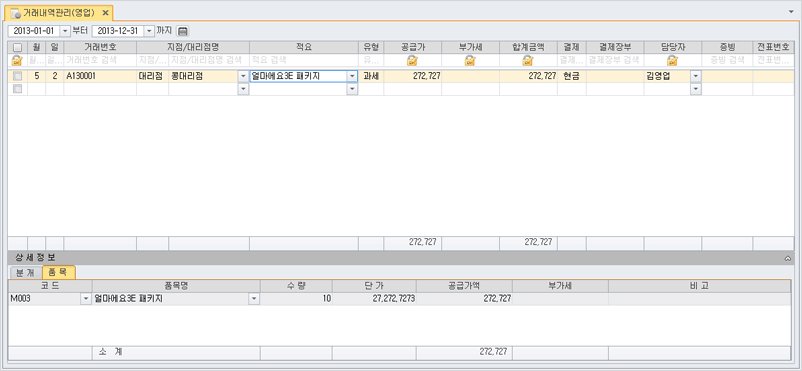This screenshot has width=802, height=371.
Task: Click unit price 27,272.7273 cell
Action: tap(374, 299)
